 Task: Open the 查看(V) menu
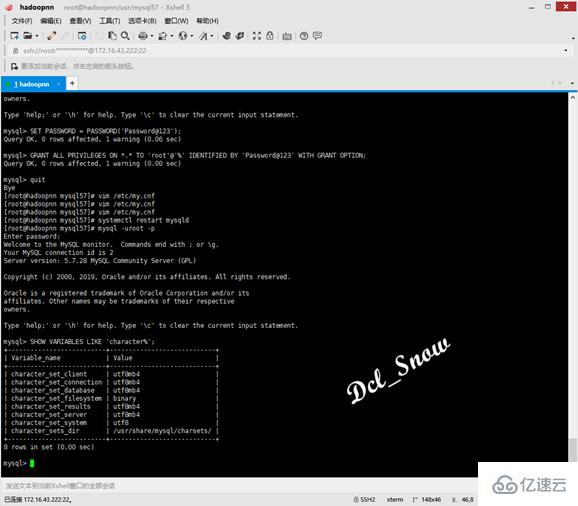tap(80, 21)
